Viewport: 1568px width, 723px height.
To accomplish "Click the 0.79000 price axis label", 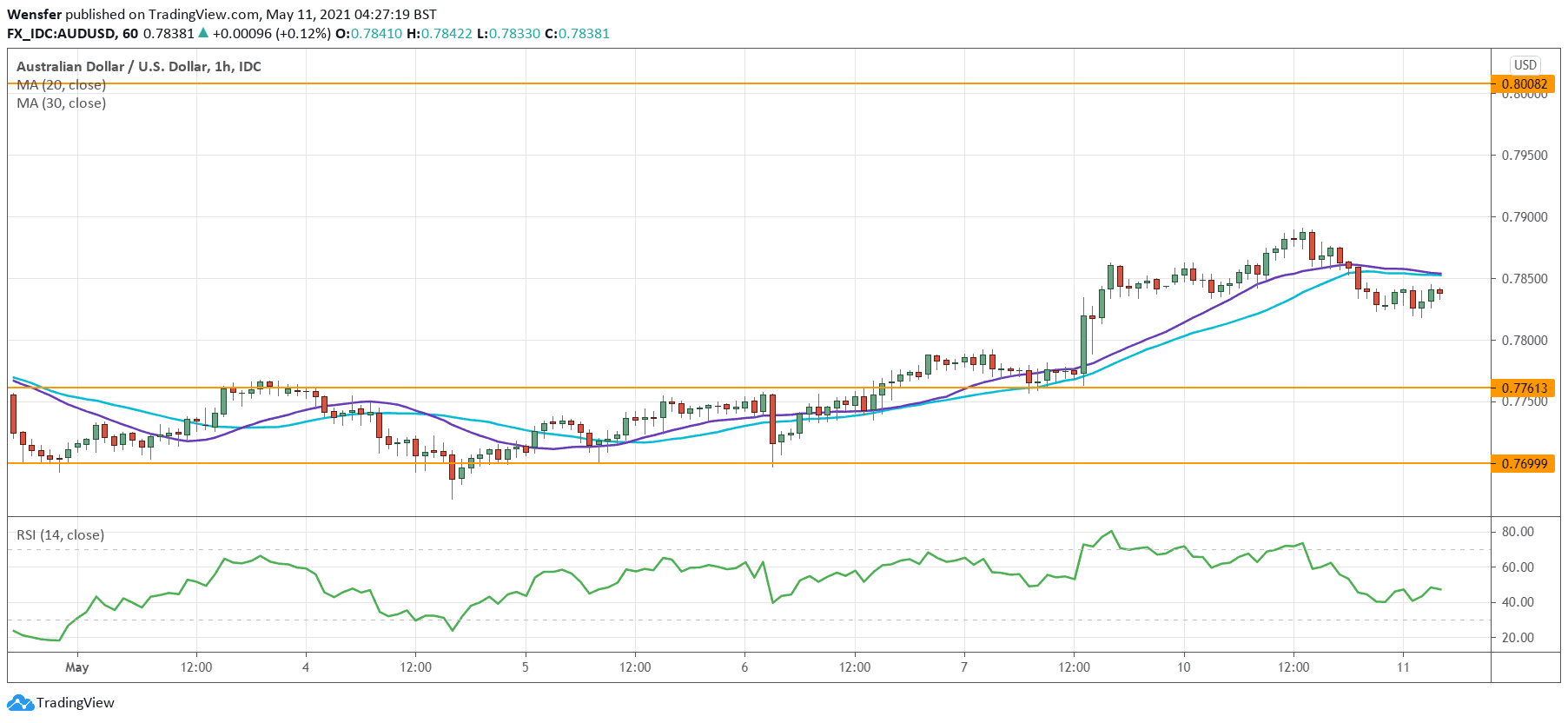I will click(x=1524, y=217).
